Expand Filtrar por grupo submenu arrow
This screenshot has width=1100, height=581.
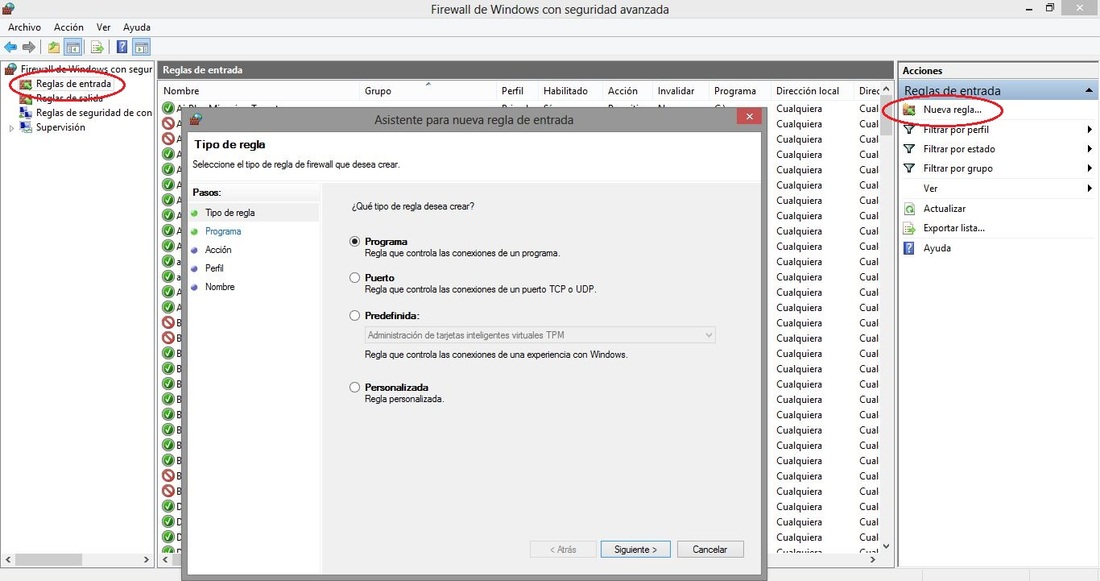click(x=1089, y=168)
